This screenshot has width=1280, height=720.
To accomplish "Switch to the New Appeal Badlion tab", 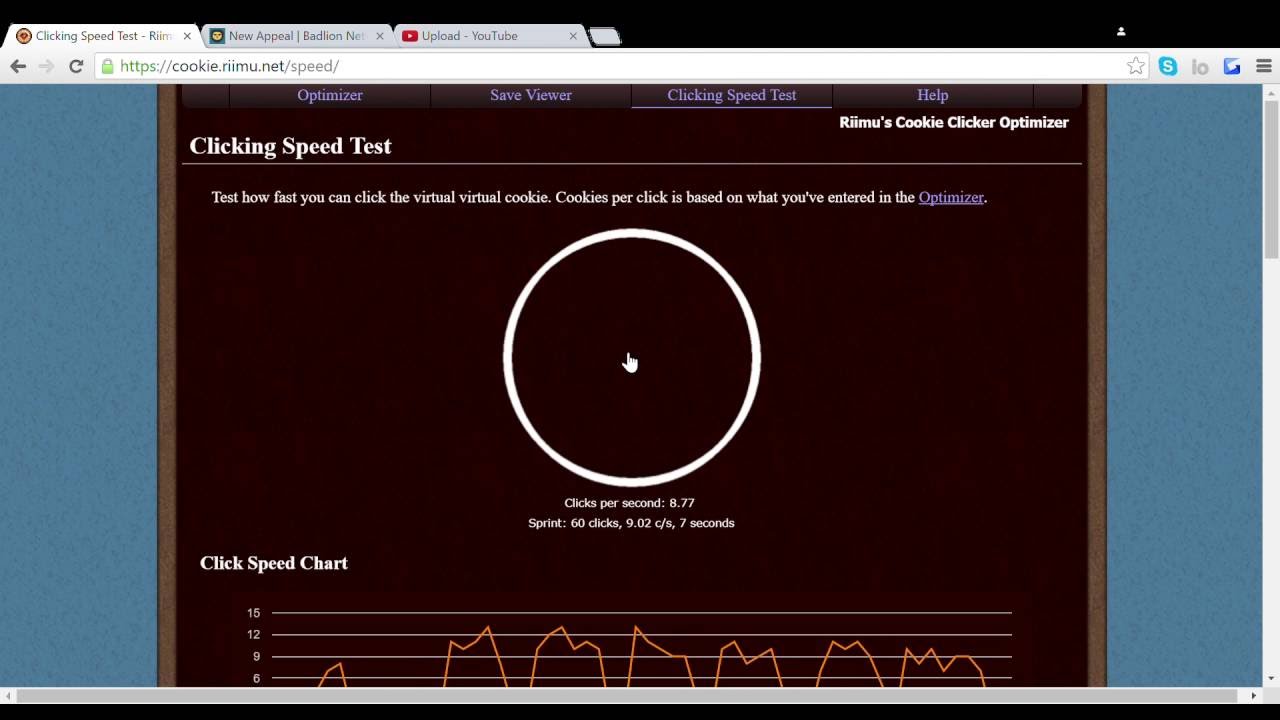I will (x=296, y=36).
